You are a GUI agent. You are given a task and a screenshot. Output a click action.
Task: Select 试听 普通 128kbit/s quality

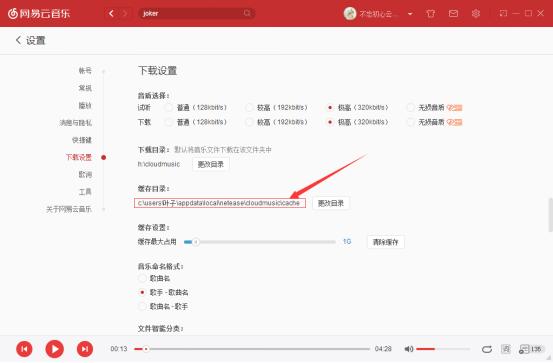(x=169, y=107)
